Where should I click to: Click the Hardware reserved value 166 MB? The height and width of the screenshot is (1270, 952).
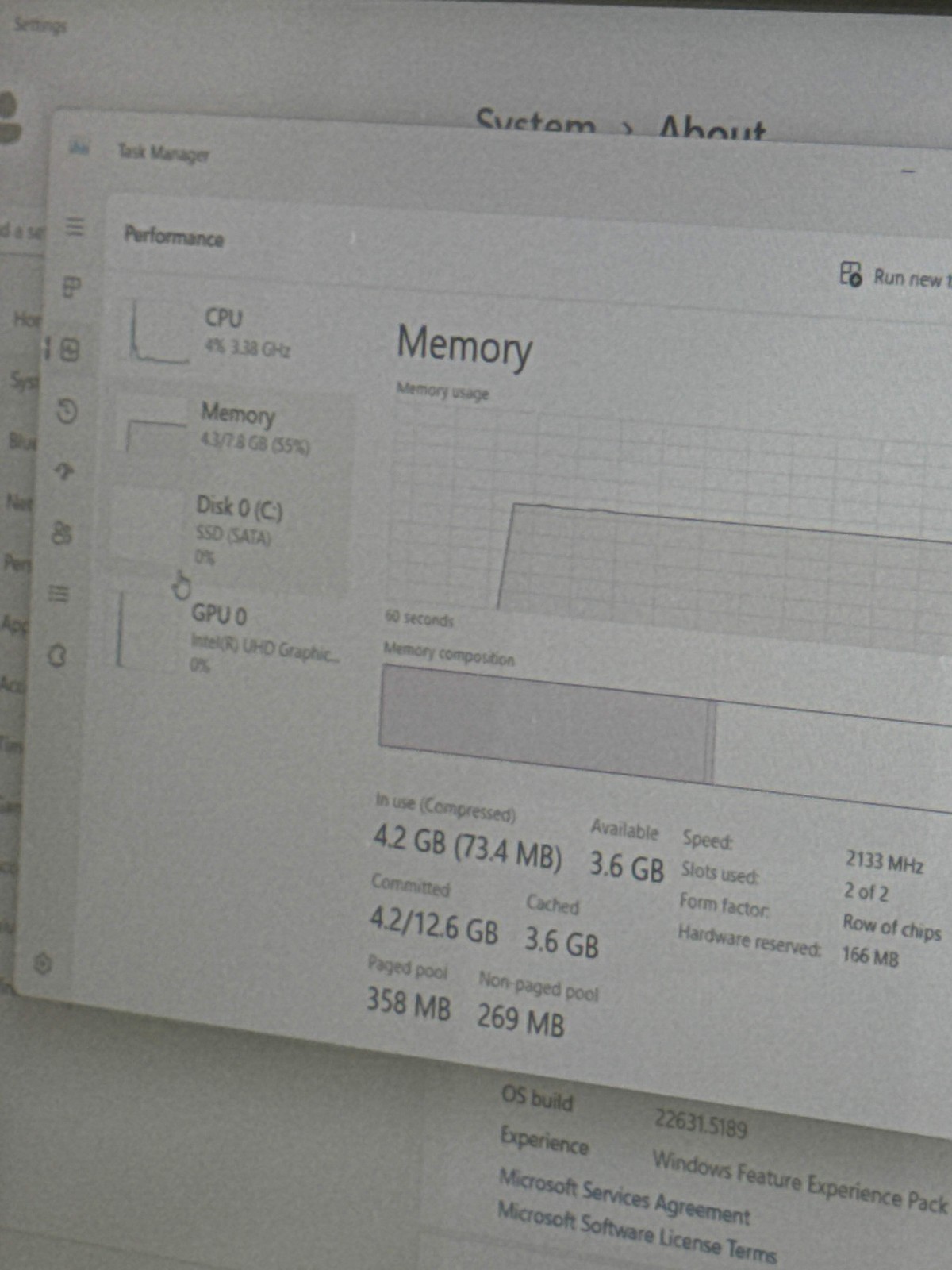click(x=869, y=955)
